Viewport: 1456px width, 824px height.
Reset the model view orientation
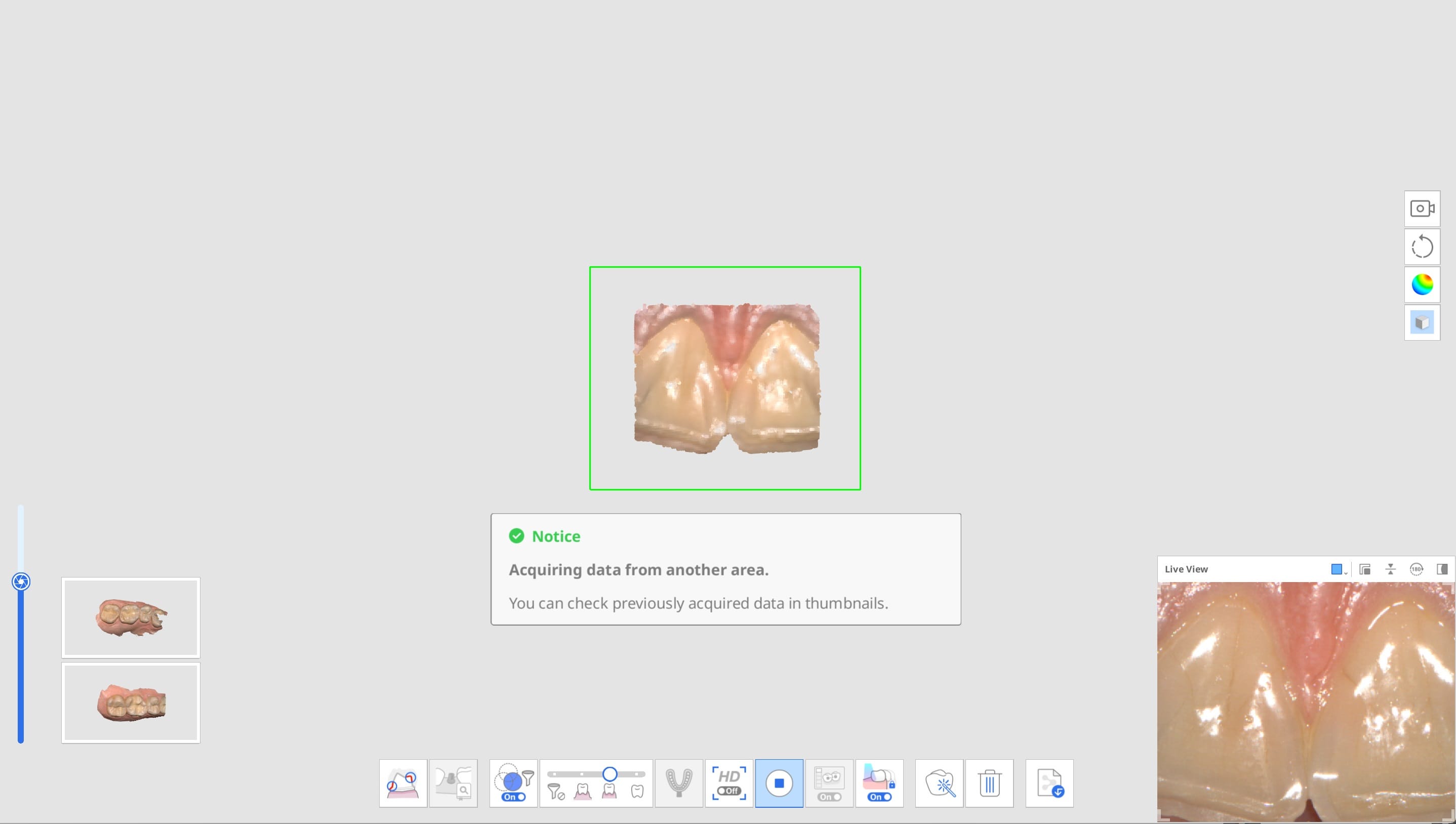1422,247
